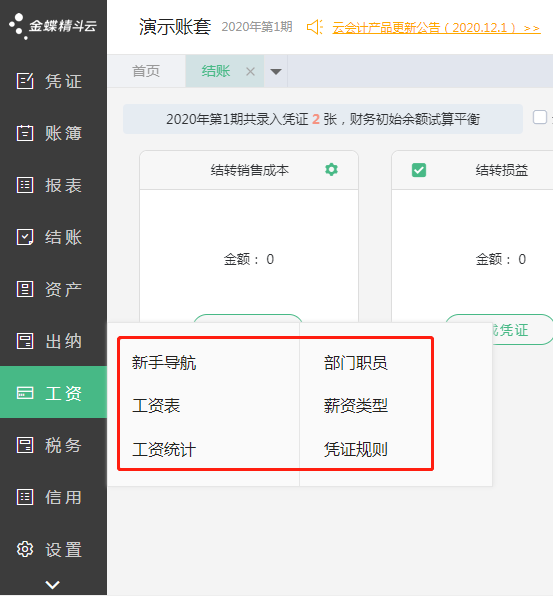Open the 税务 tax module icon
This screenshot has width=553, height=596.
25,445
